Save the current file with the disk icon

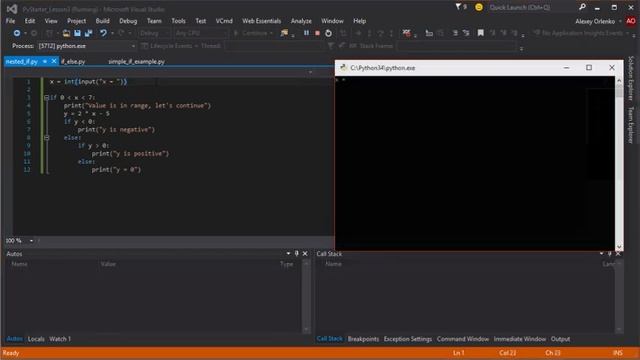pyautogui.click(x=77, y=33)
